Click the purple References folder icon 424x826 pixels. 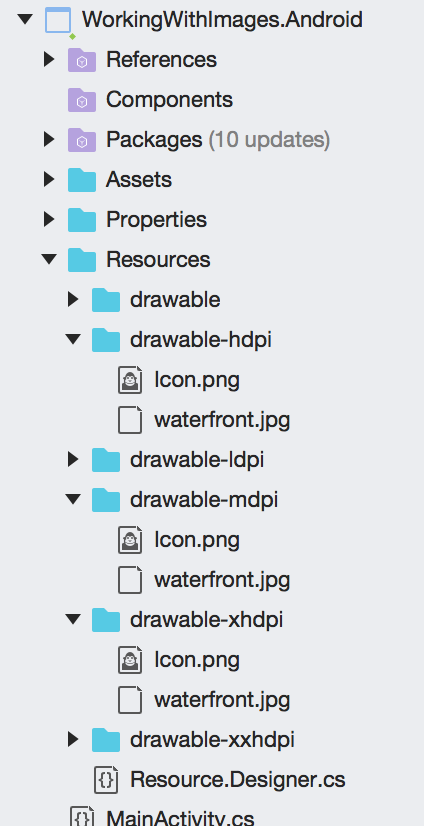pos(82,60)
